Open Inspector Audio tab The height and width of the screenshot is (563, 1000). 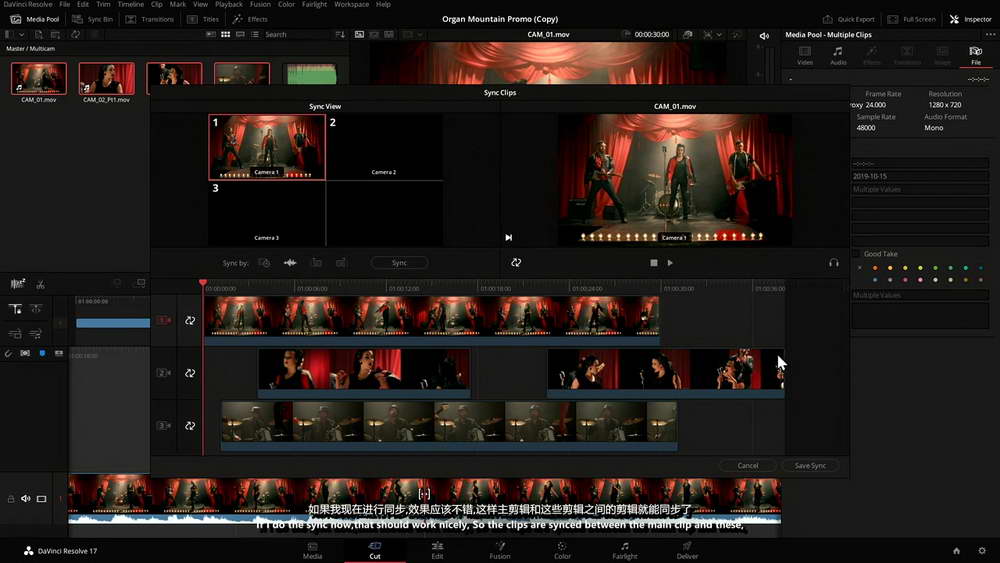point(838,55)
